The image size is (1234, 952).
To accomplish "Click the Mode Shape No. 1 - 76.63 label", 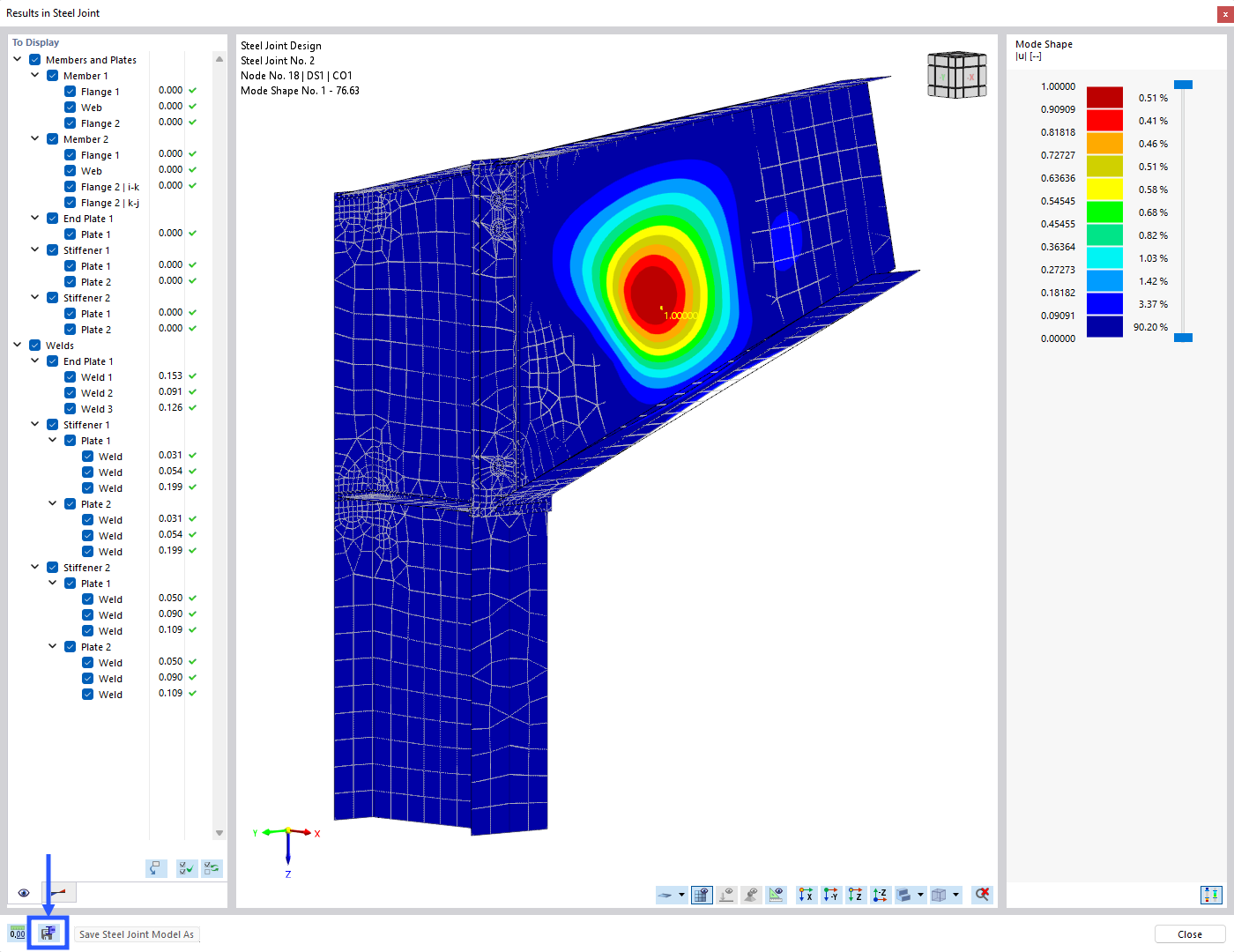I will pyautogui.click(x=301, y=91).
